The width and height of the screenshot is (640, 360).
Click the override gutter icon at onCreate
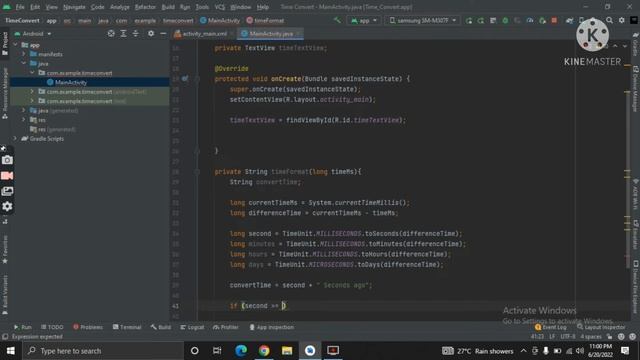(185, 78)
